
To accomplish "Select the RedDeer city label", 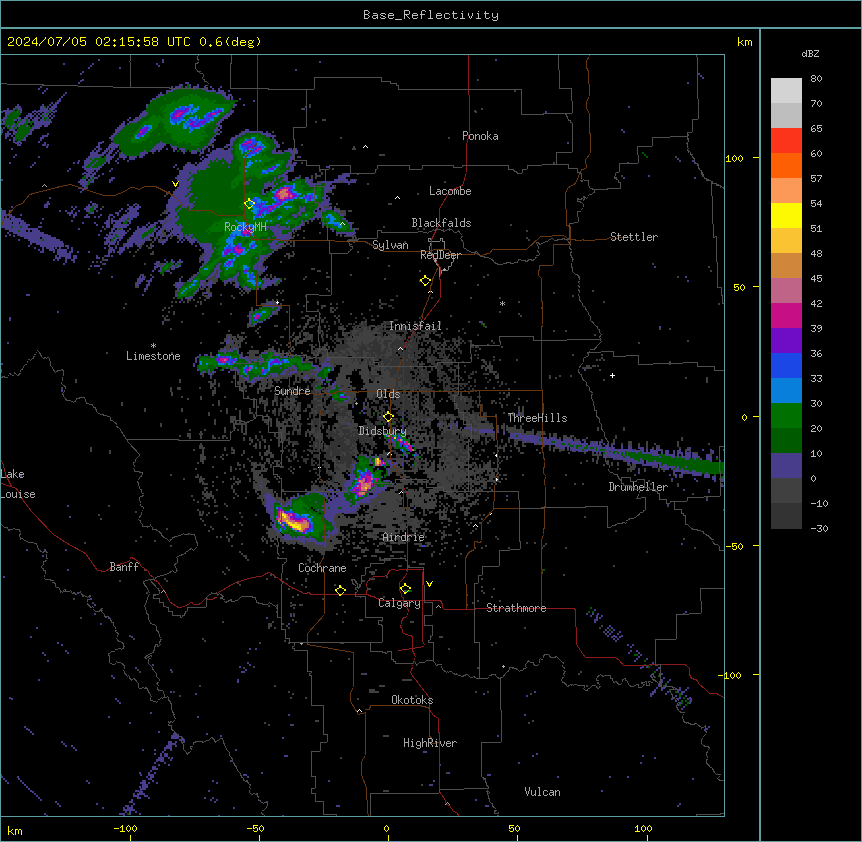I will click(440, 255).
